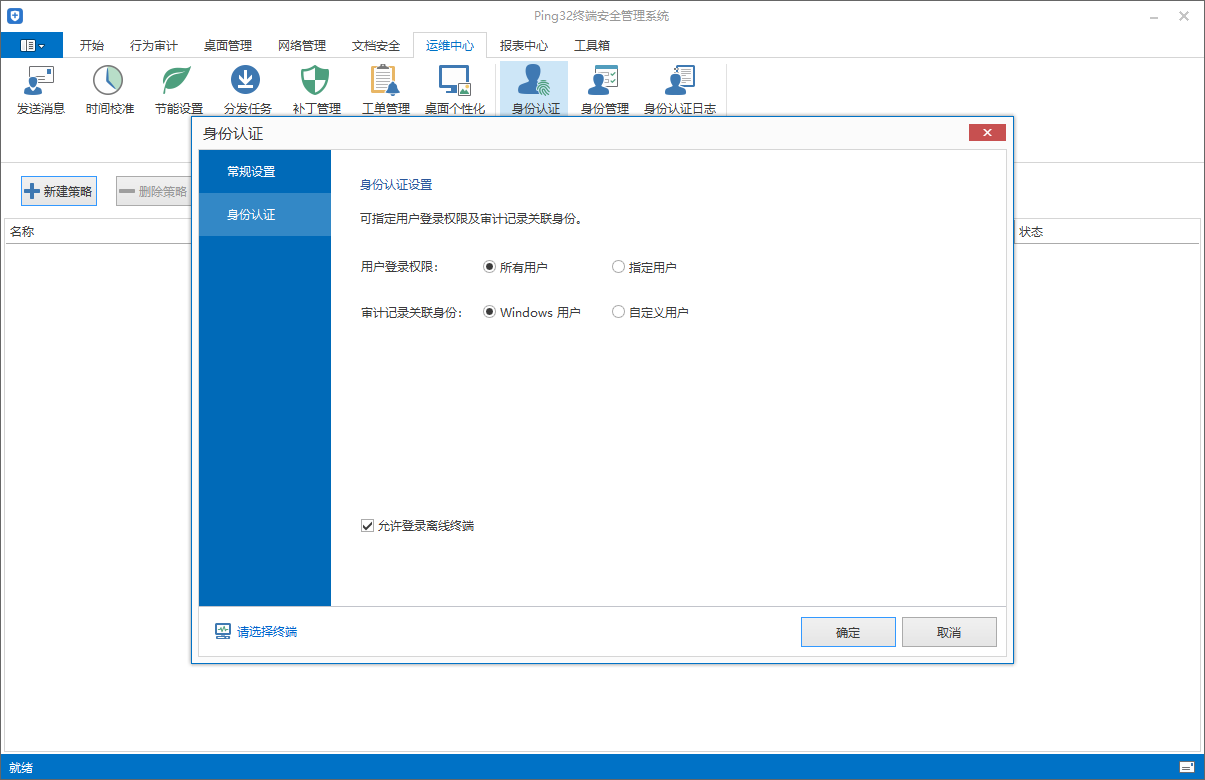The image size is (1205, 780).
Task: Click the status bar tray icon at the bottom-right corner
Action: (1187, 767)
